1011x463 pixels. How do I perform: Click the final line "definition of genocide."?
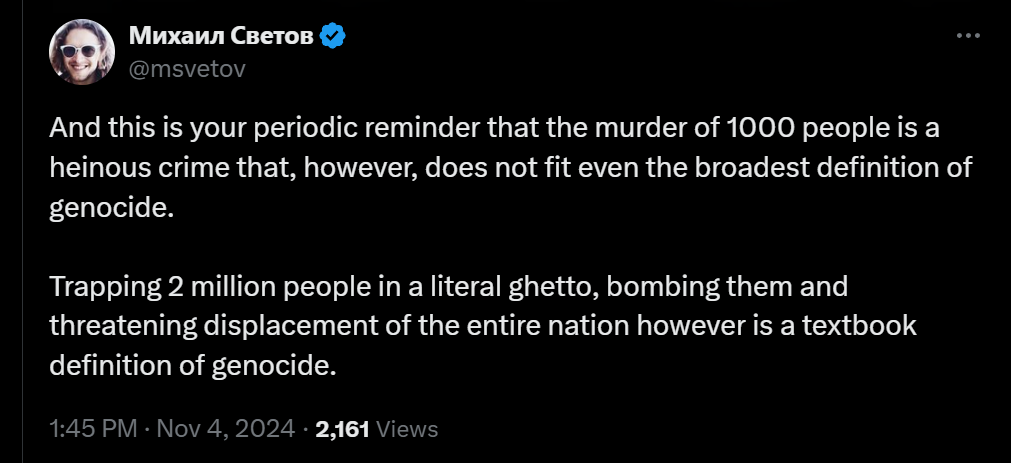pos(190,365)
